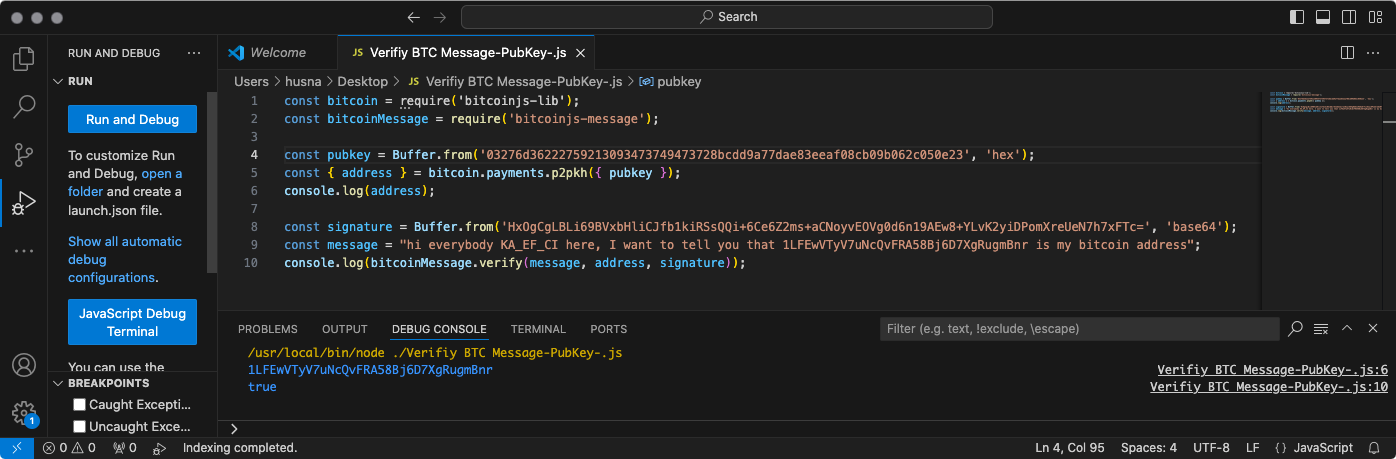
Task: Switch to the TERMINAL panel tab
Action: point(538,329)
